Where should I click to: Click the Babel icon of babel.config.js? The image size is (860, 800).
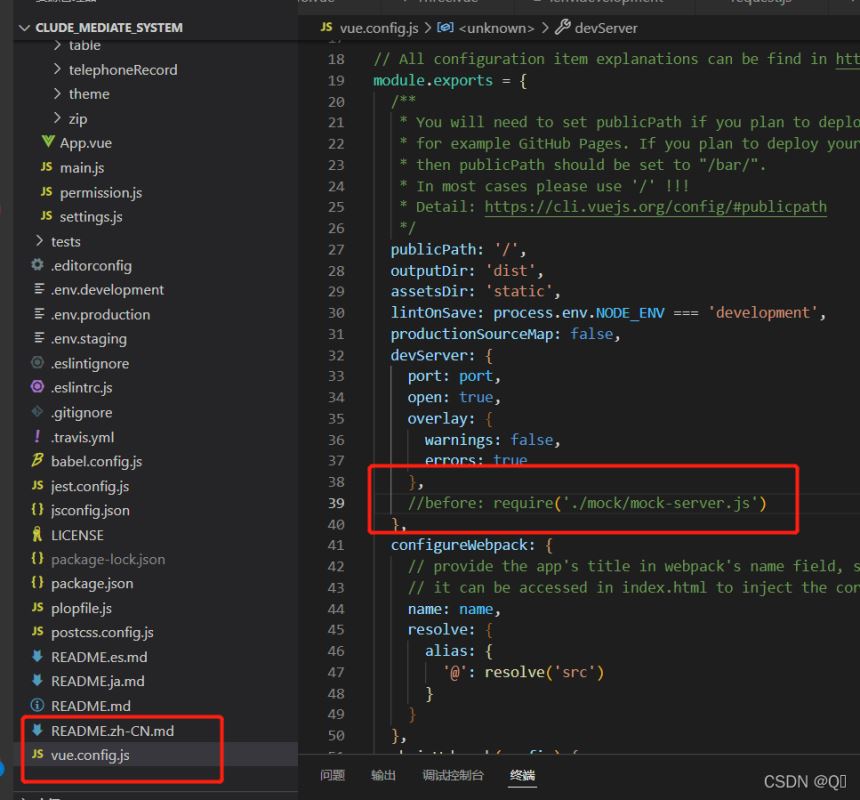(x=37, y=461)
